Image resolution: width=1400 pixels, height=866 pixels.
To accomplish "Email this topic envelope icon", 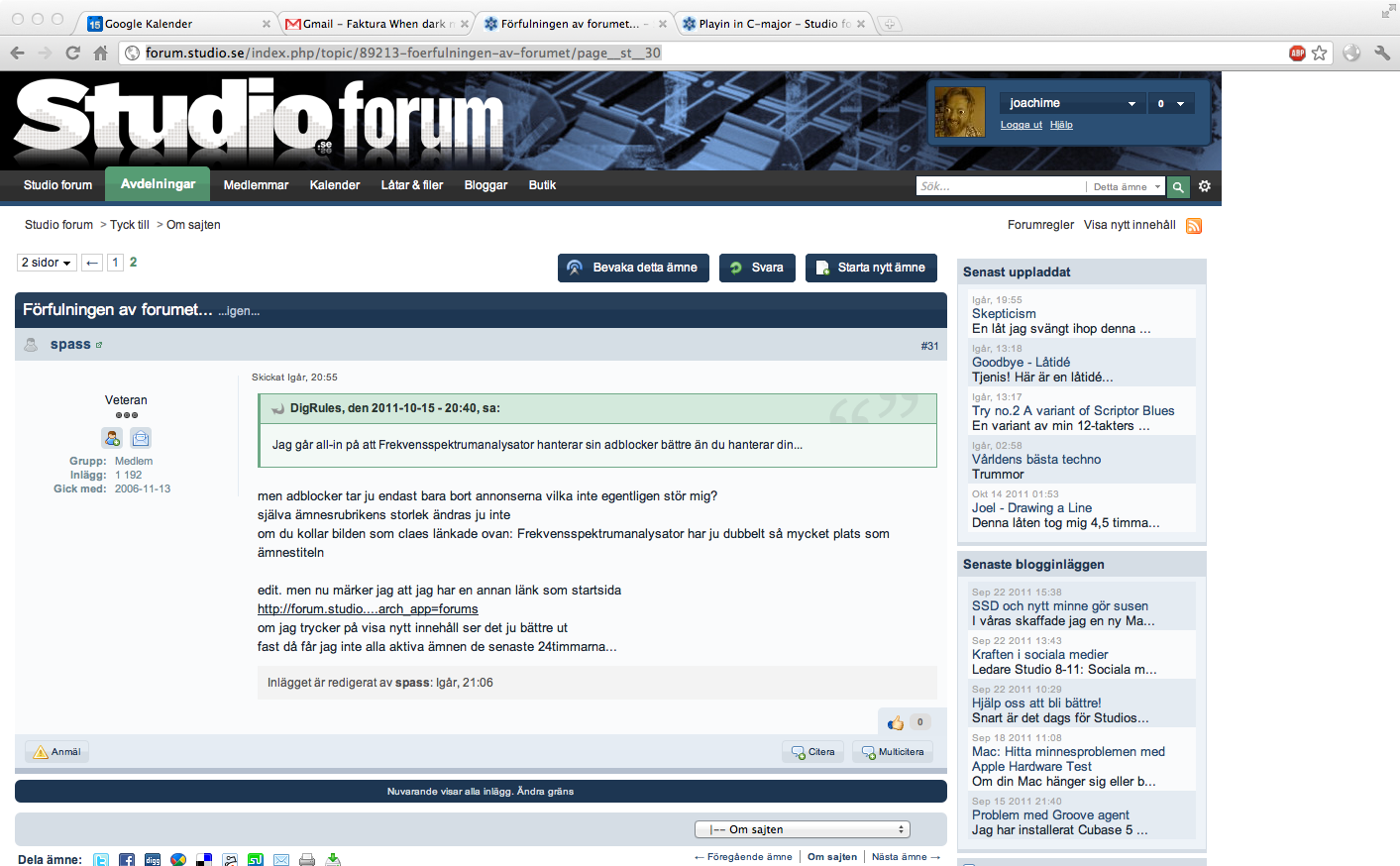I will (x=281, y=859).
